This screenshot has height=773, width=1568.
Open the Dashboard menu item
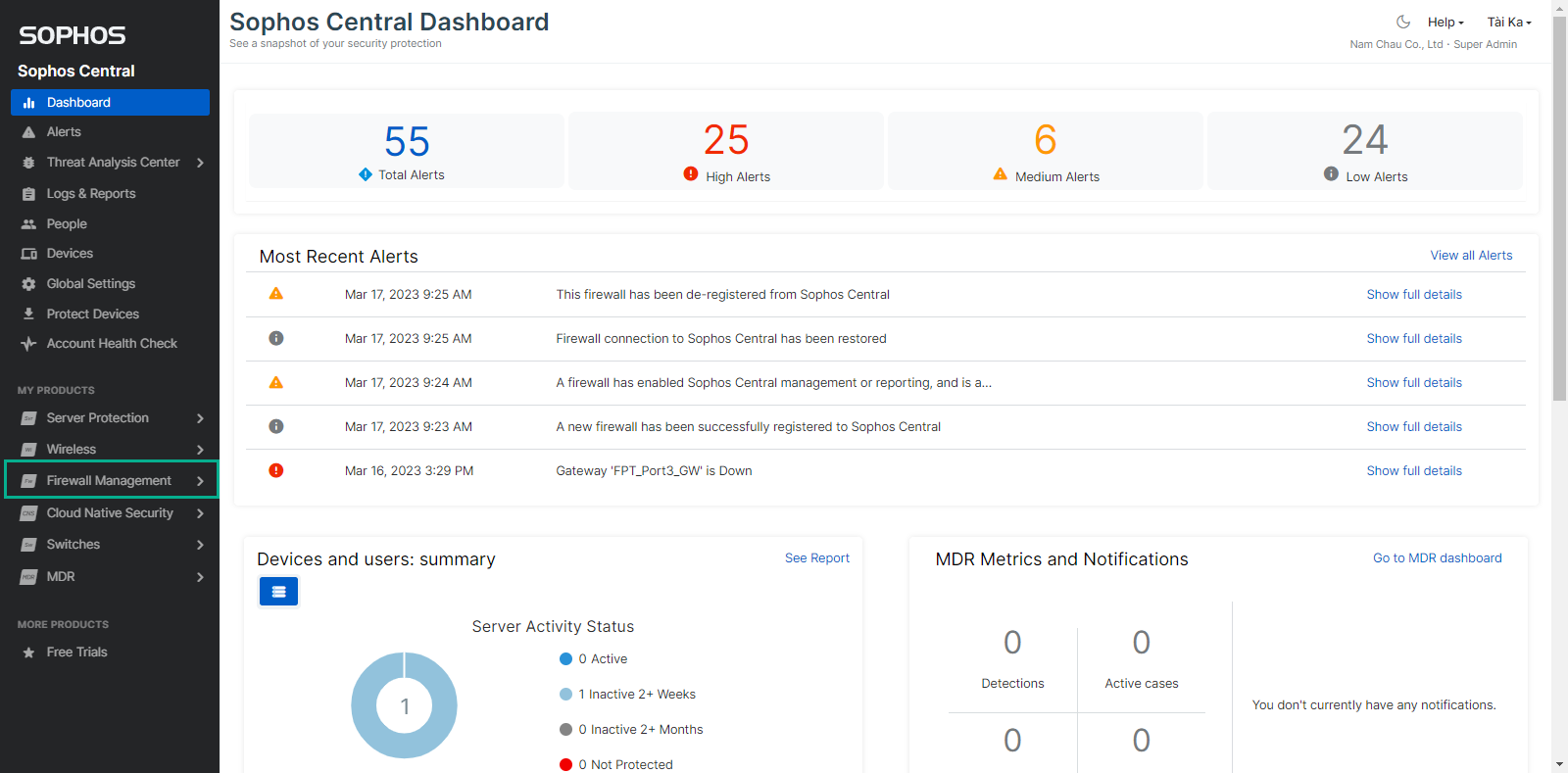click(x=110, y=103)
